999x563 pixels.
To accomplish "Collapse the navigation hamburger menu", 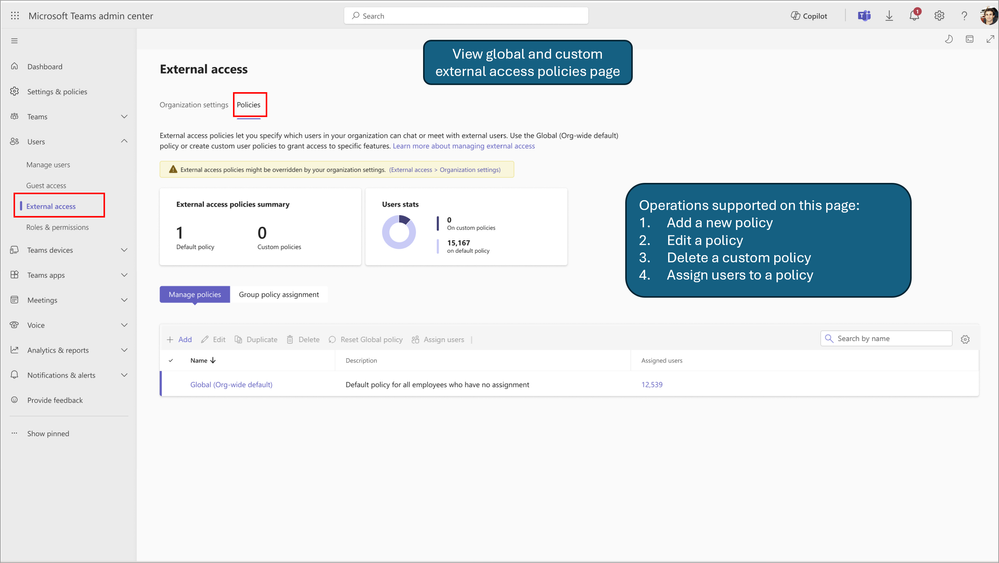I will point(14,41).
